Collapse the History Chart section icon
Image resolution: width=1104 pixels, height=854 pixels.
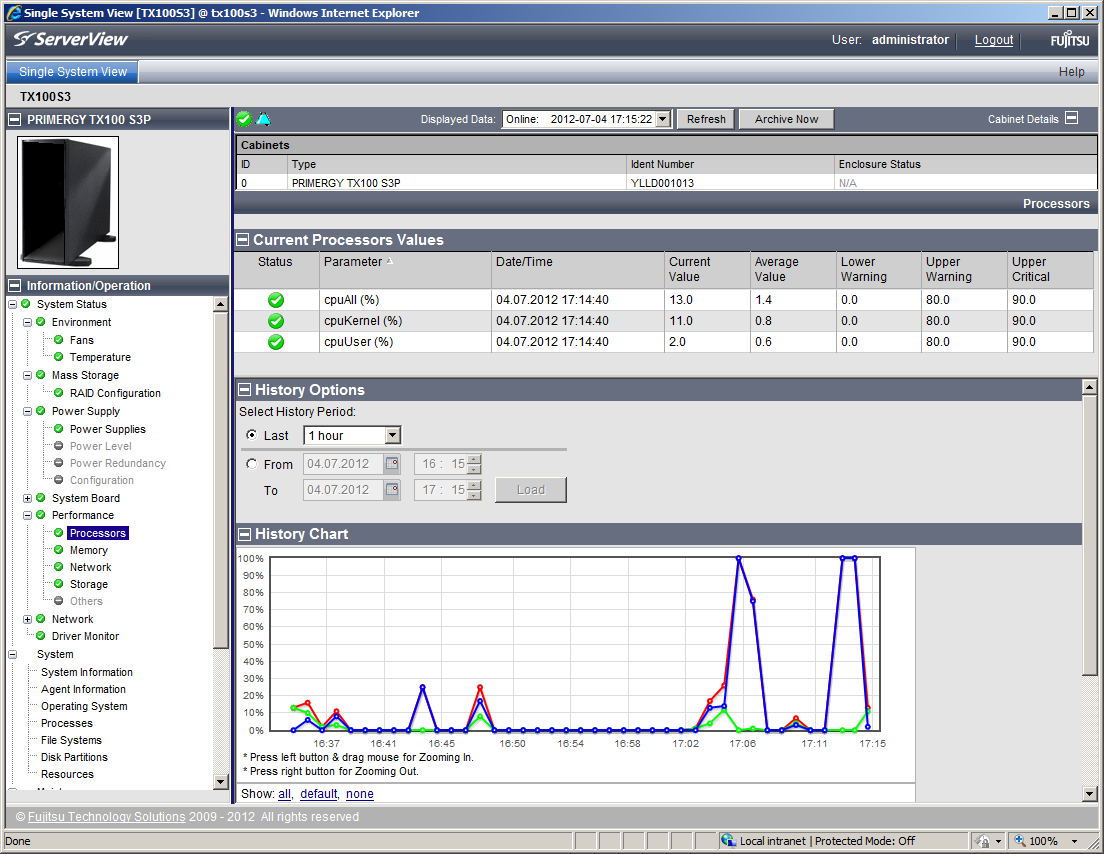click(x=243, y=534)
